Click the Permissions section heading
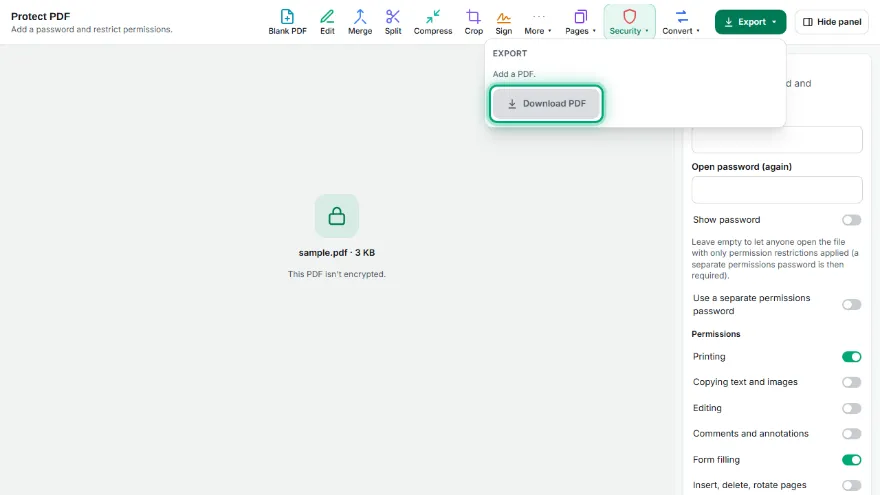 716,334
